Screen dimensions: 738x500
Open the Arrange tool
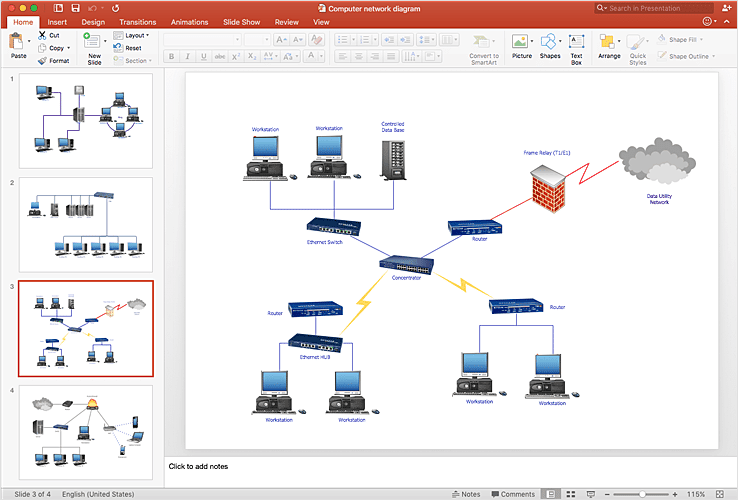tap(607, 41)
